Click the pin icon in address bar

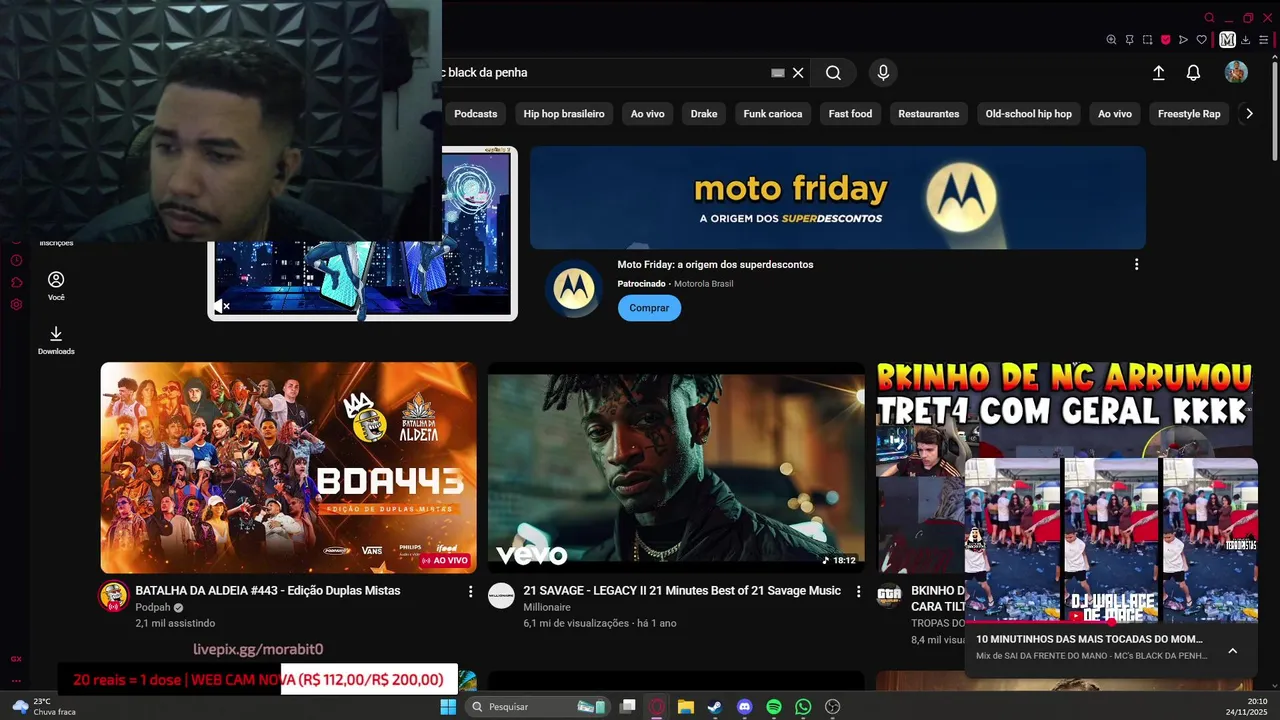click(x=1129, y=40)
